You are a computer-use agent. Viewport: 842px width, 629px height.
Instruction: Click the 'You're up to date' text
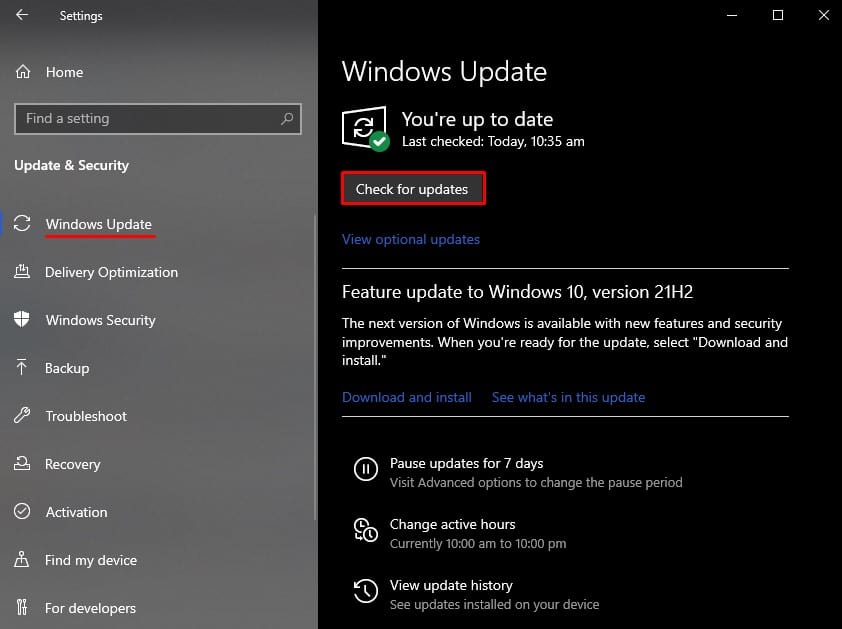pos(477,119)
